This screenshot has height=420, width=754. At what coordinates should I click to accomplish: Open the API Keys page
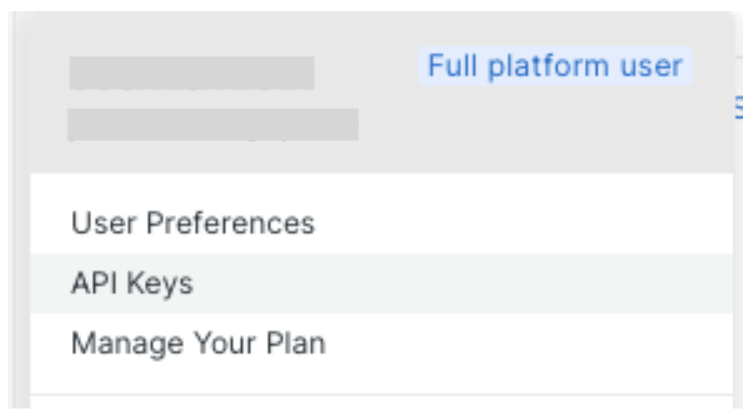point(132,284)
